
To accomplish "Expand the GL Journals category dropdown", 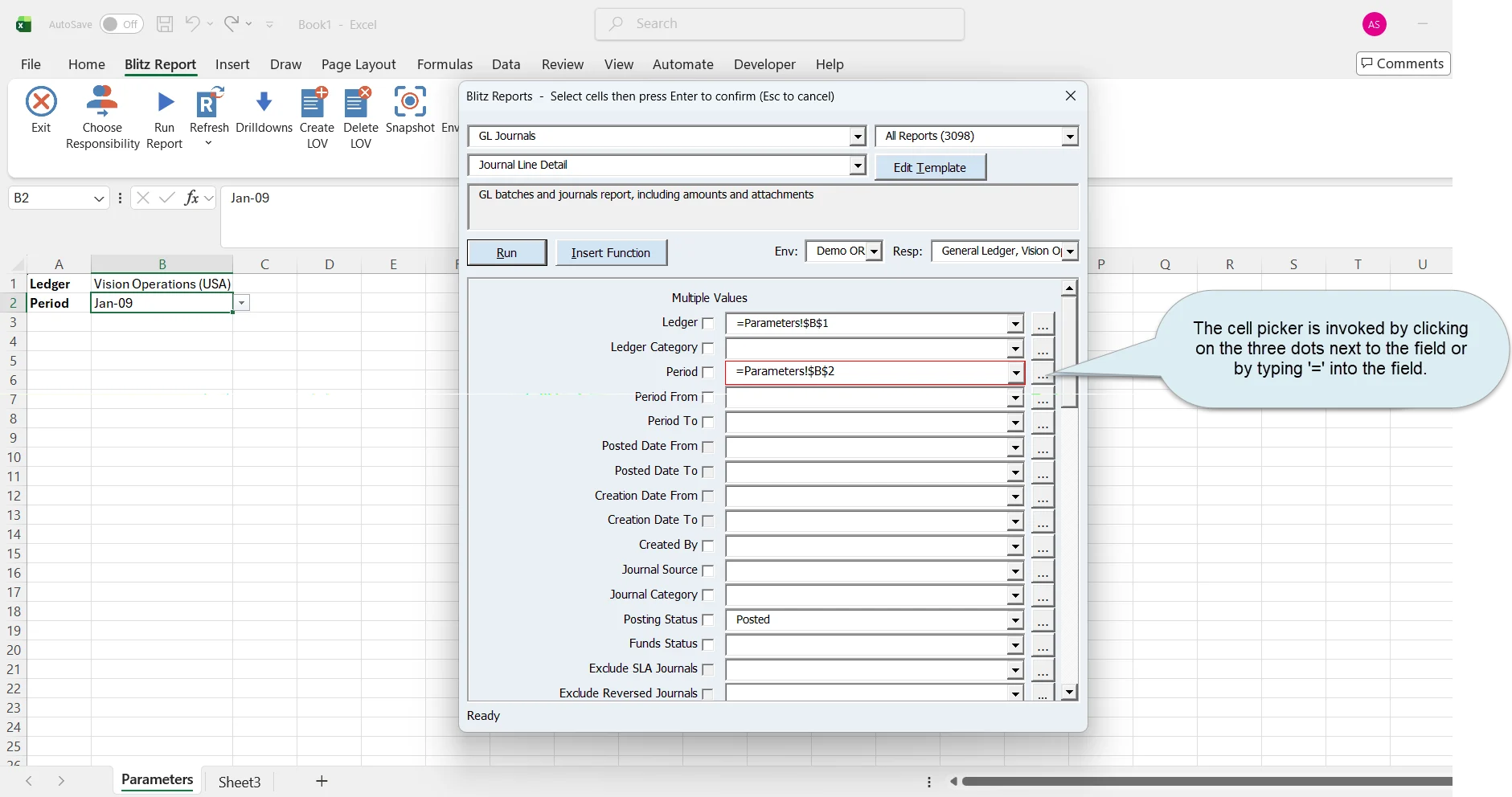I will coord(858,137).
